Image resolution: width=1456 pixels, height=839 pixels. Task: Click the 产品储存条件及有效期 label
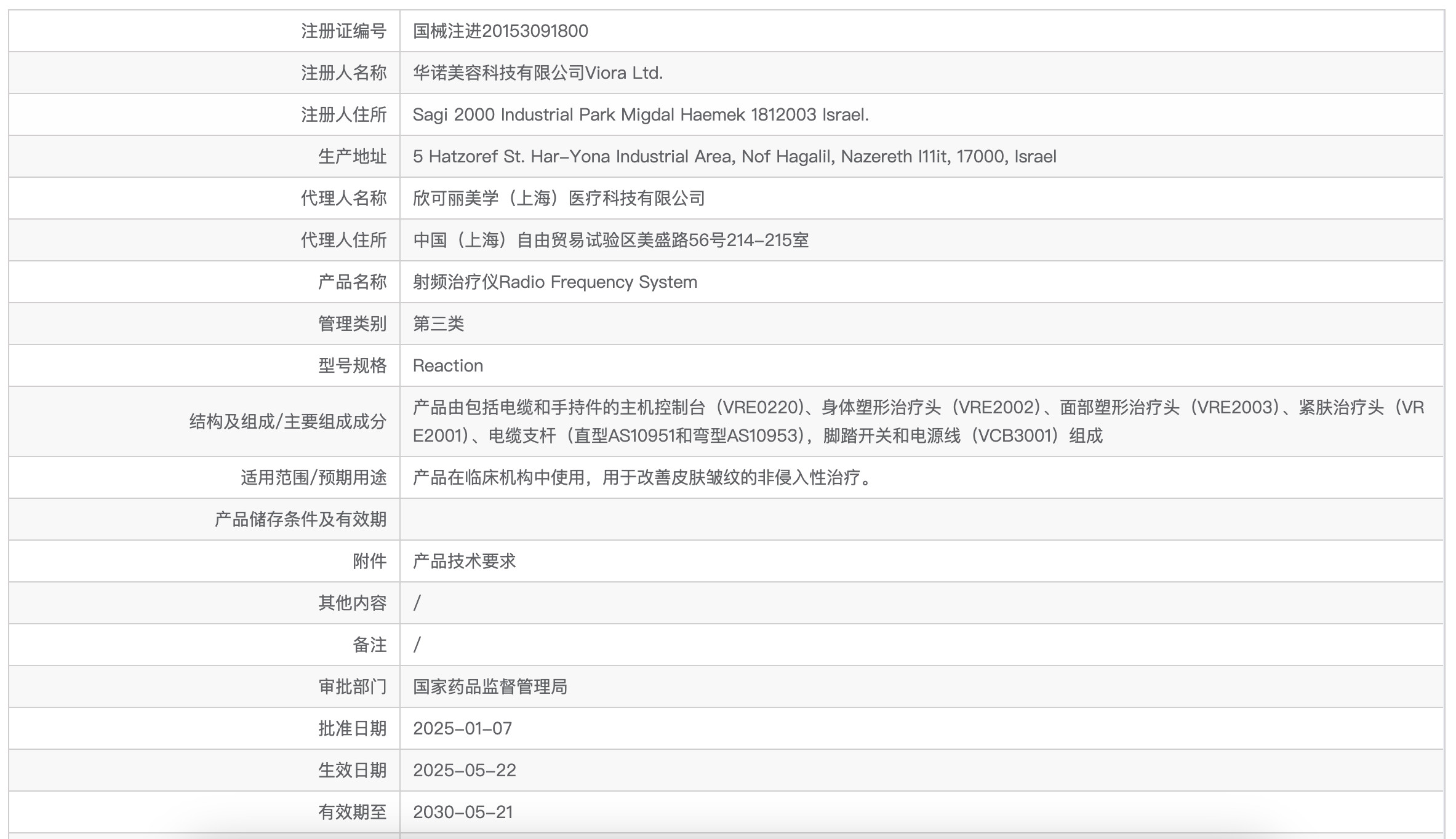(x=300, y=519)
